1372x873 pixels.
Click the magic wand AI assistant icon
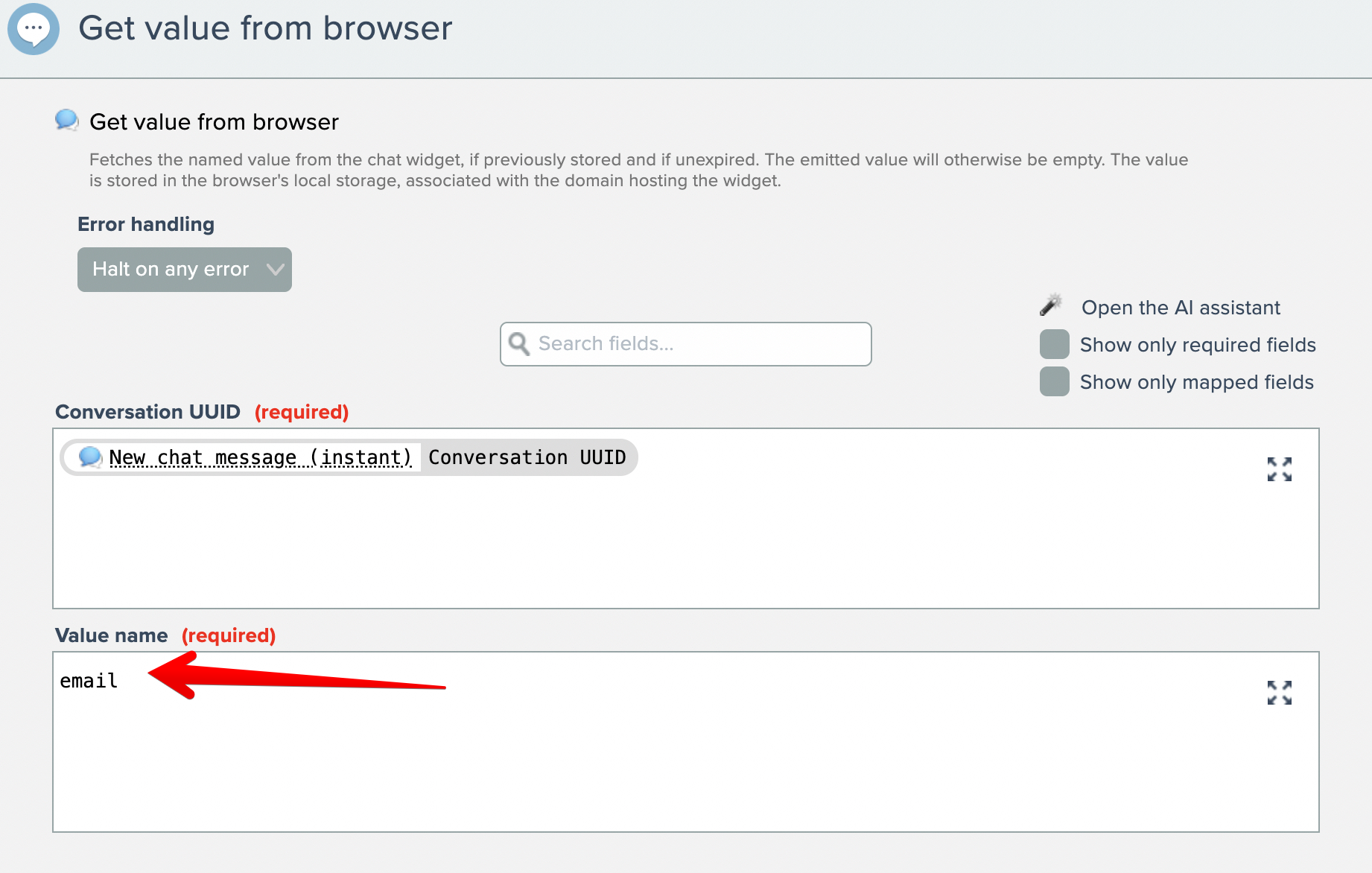[x=1051, y=305]
